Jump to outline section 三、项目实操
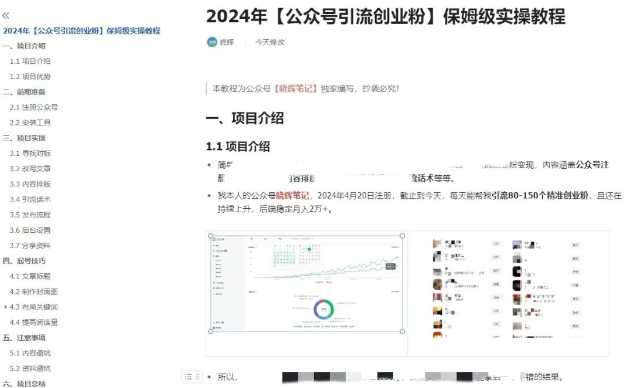Viewport: 629px width, 388px height. click(24, 138)
